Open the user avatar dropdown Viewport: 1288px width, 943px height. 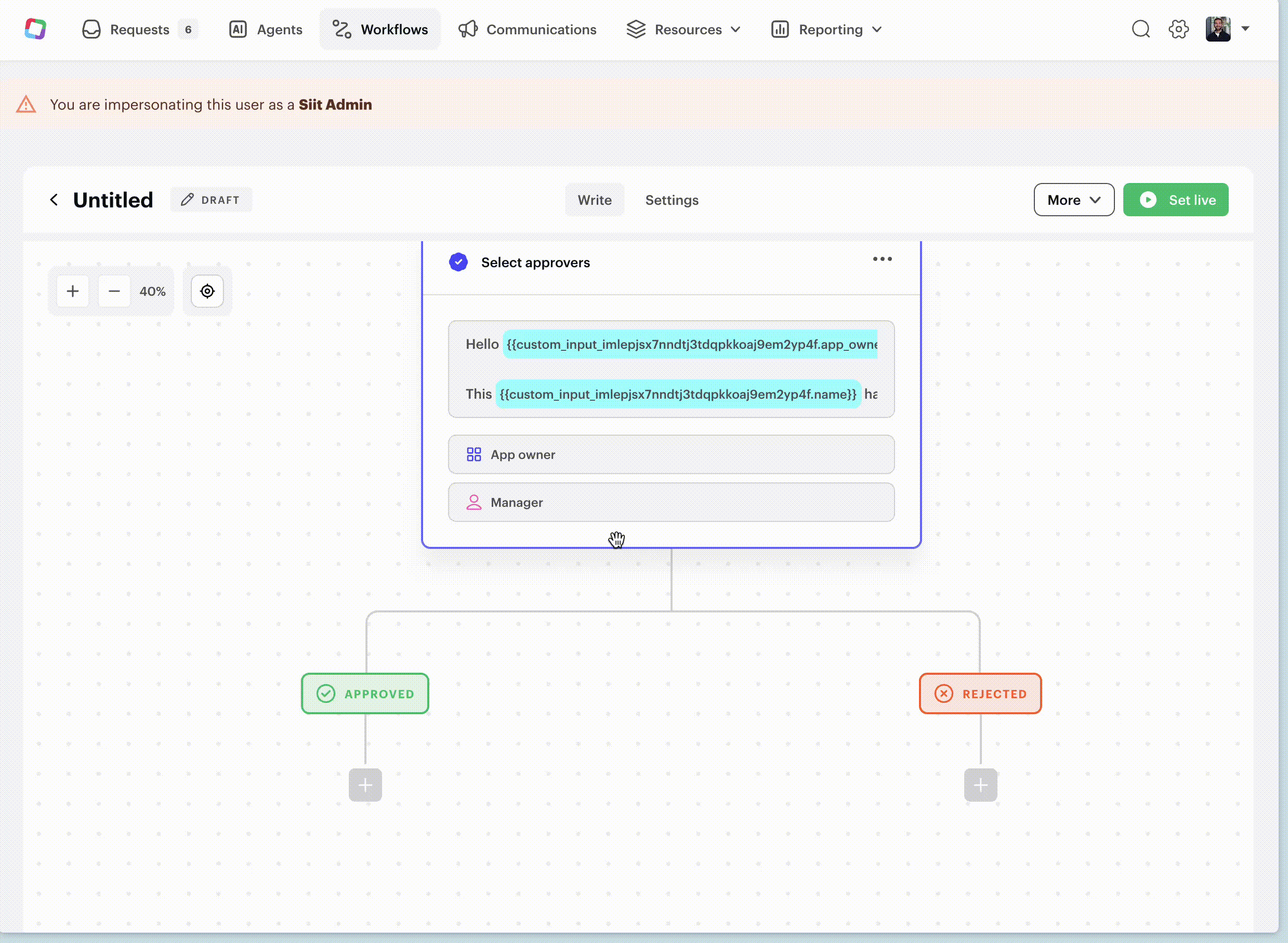[x=1227, y=29]
